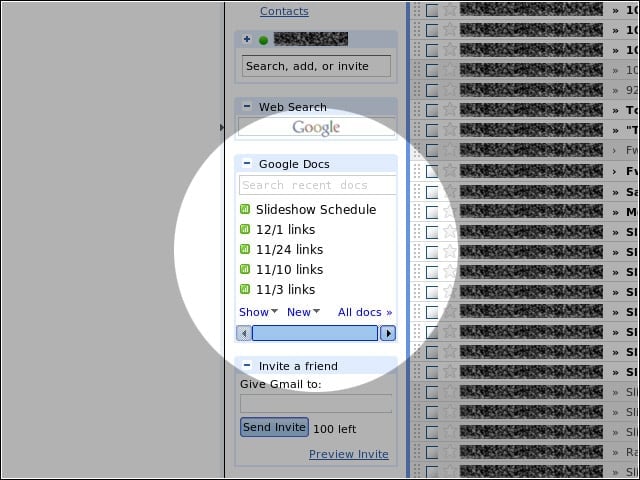
Task: Click the Google Docs horizontal scrollbar thumb
Action: (x=315, y=333)
